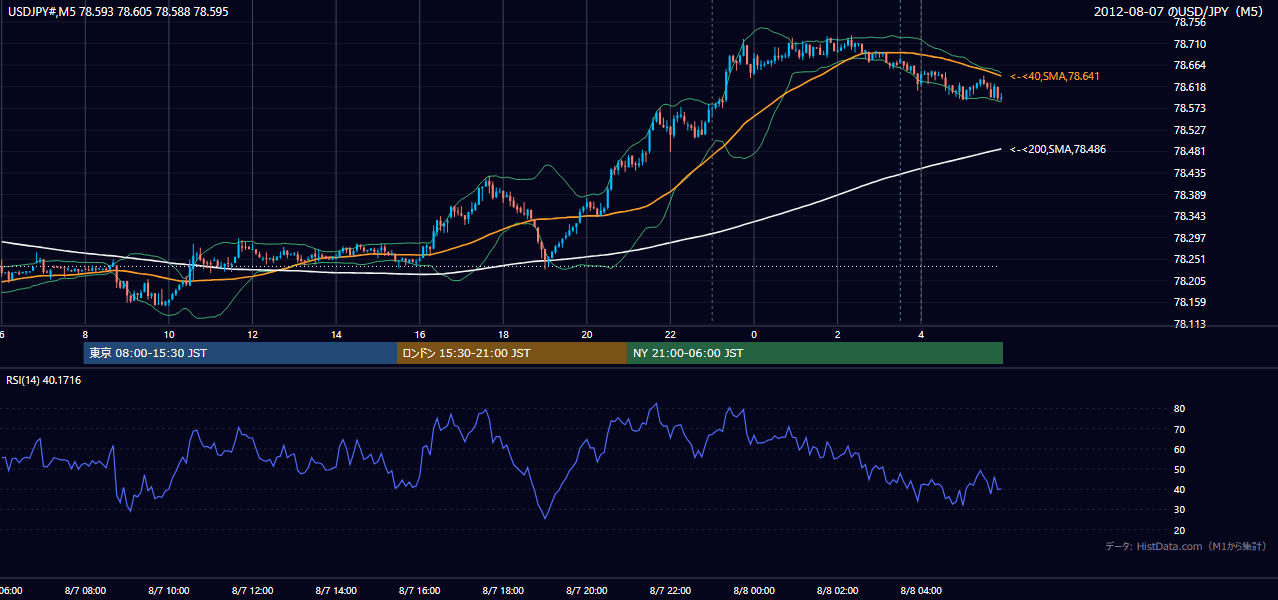Viewport: 1278px width, 600px height.
Task: Click the NY 21:00-06:00 JST session bar
Action: [815, 353]
